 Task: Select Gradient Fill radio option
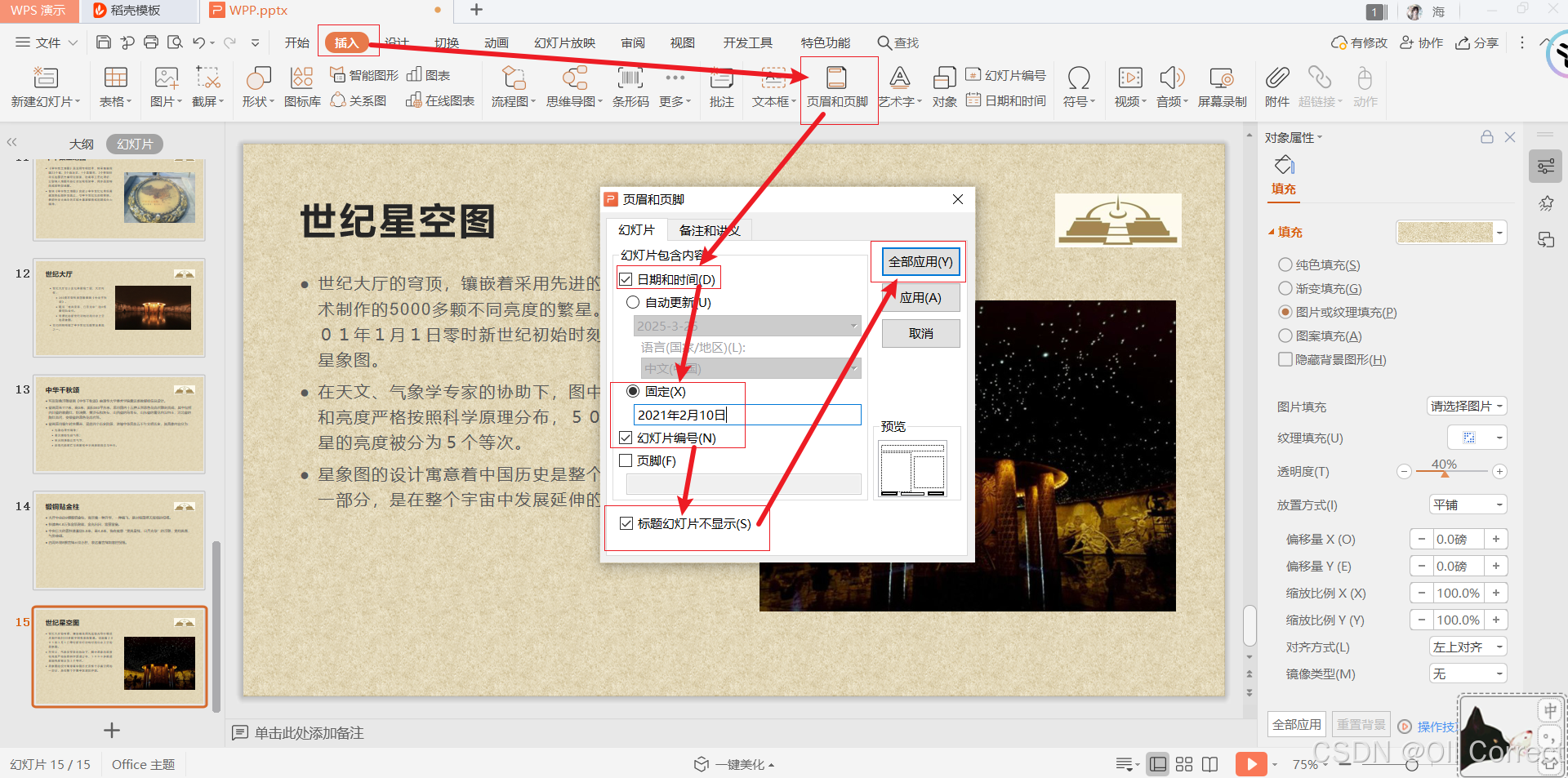click(1285, 288)
